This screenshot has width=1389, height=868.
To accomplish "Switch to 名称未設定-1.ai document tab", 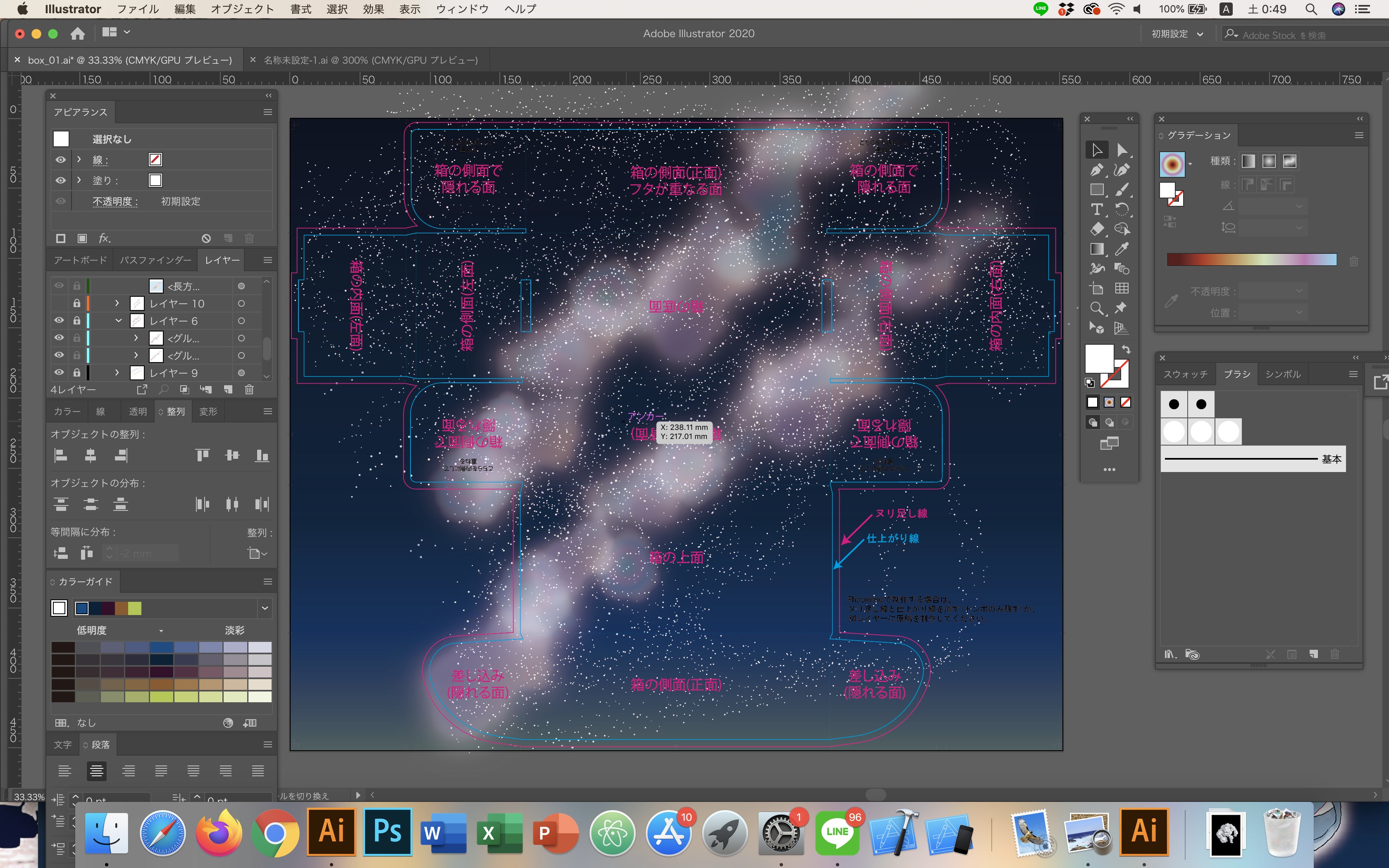I will point(370,60).
